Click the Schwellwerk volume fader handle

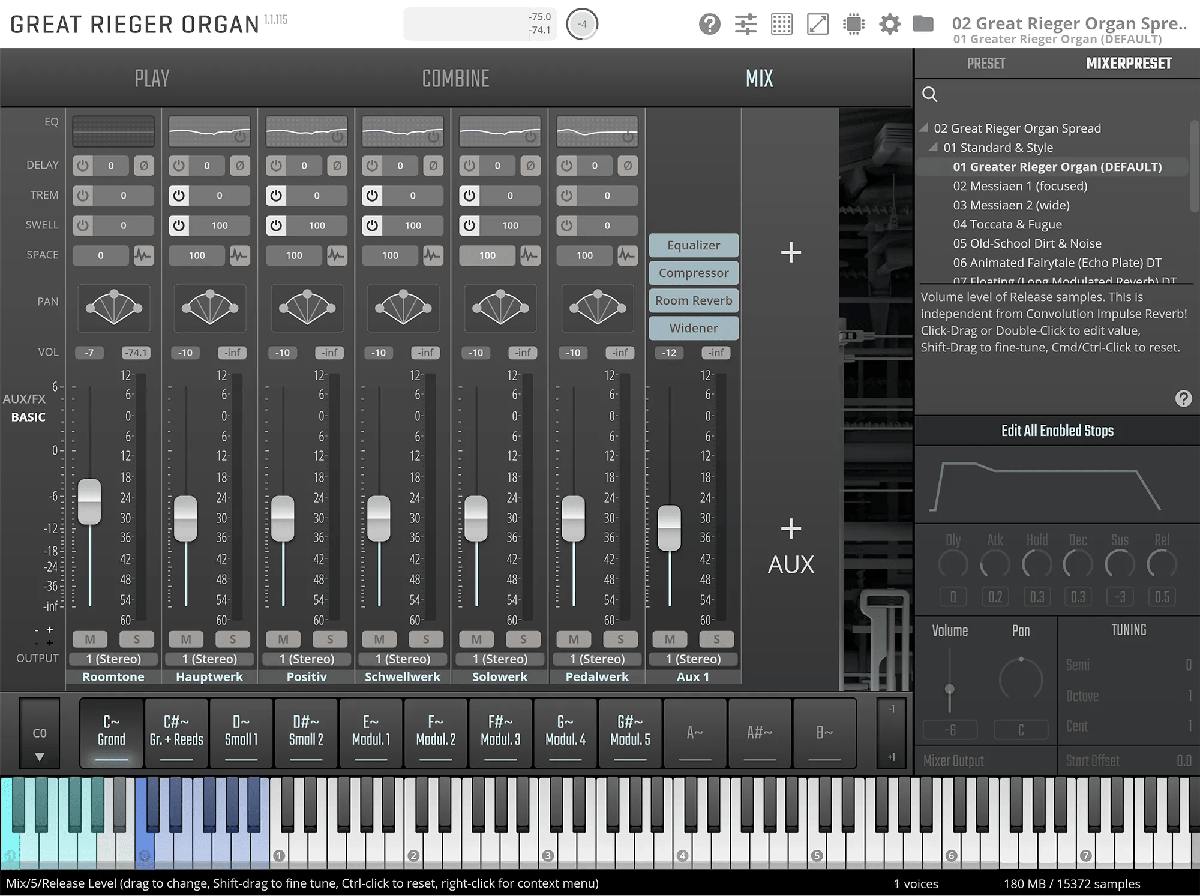pyautogui.click(x=379, y=518)
